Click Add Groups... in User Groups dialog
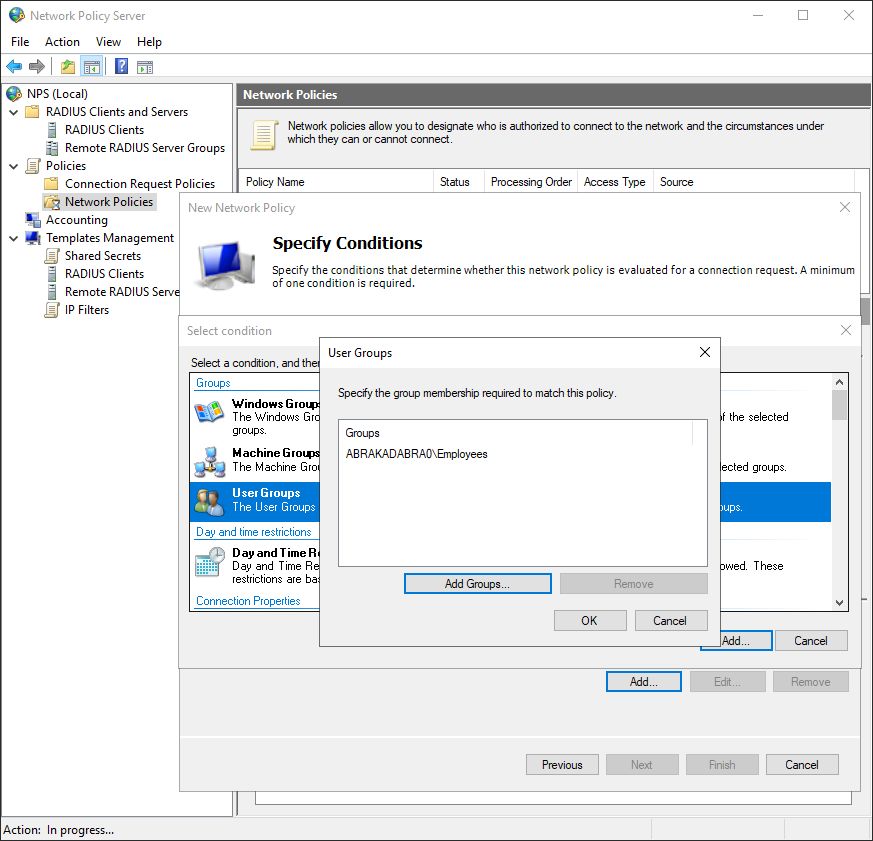This screenshot has height=841, width=873. tap(478, 584)
